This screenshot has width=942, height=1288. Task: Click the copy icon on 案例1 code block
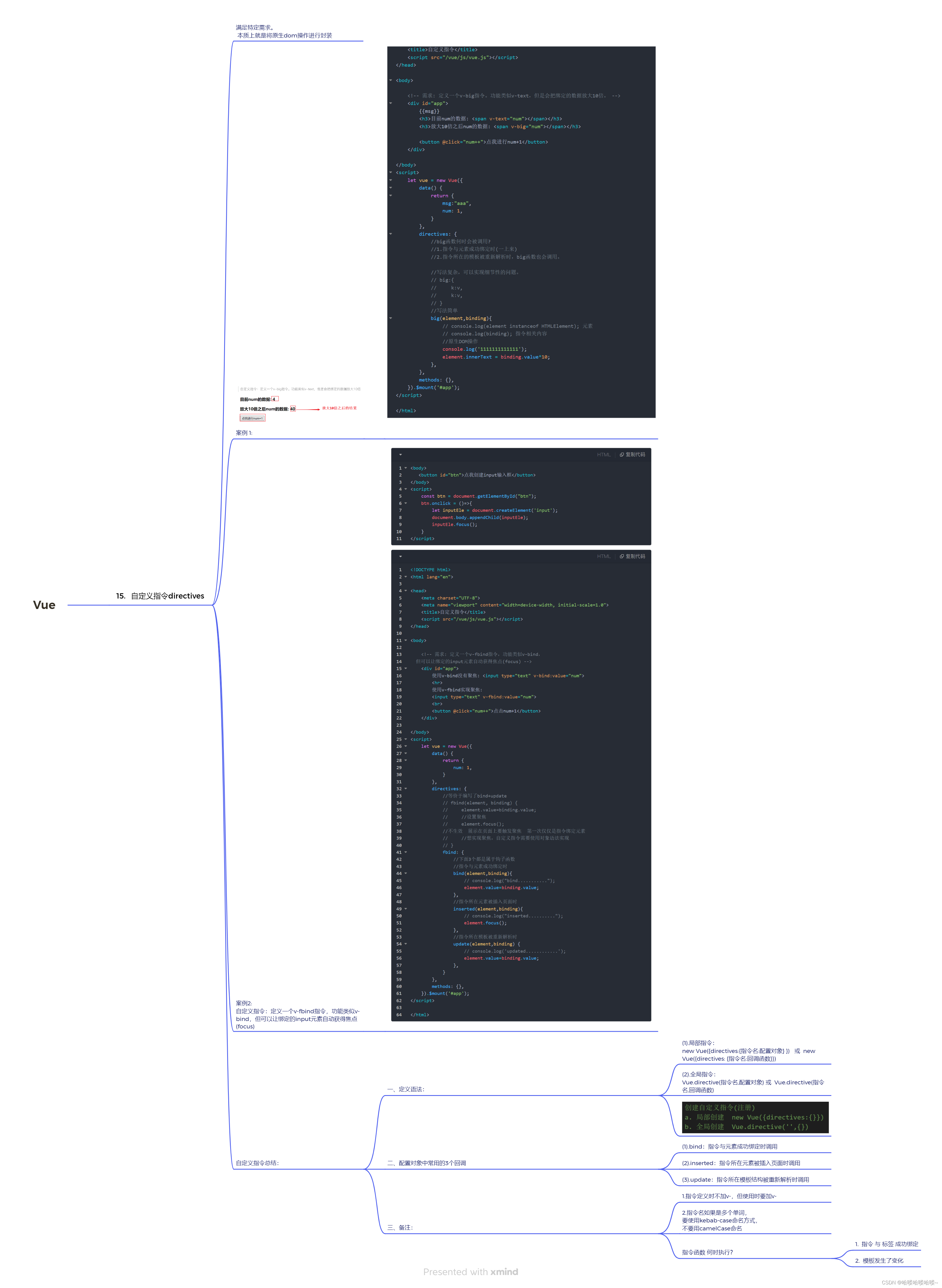tap(622, 455)
